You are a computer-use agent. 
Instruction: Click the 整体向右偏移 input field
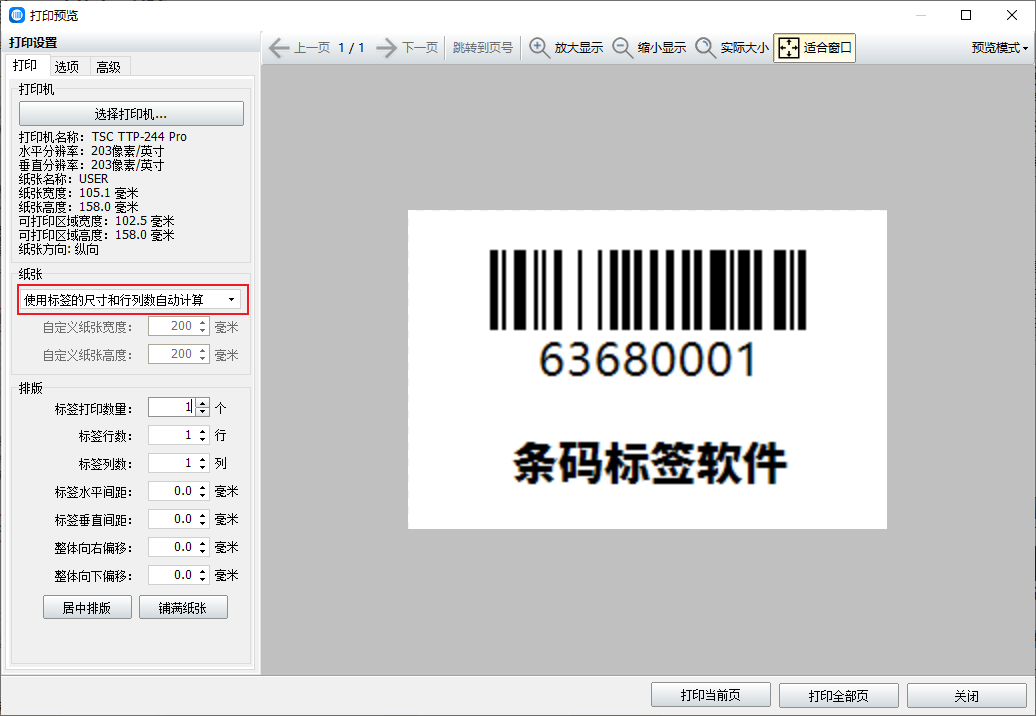[x=172, y=548]
